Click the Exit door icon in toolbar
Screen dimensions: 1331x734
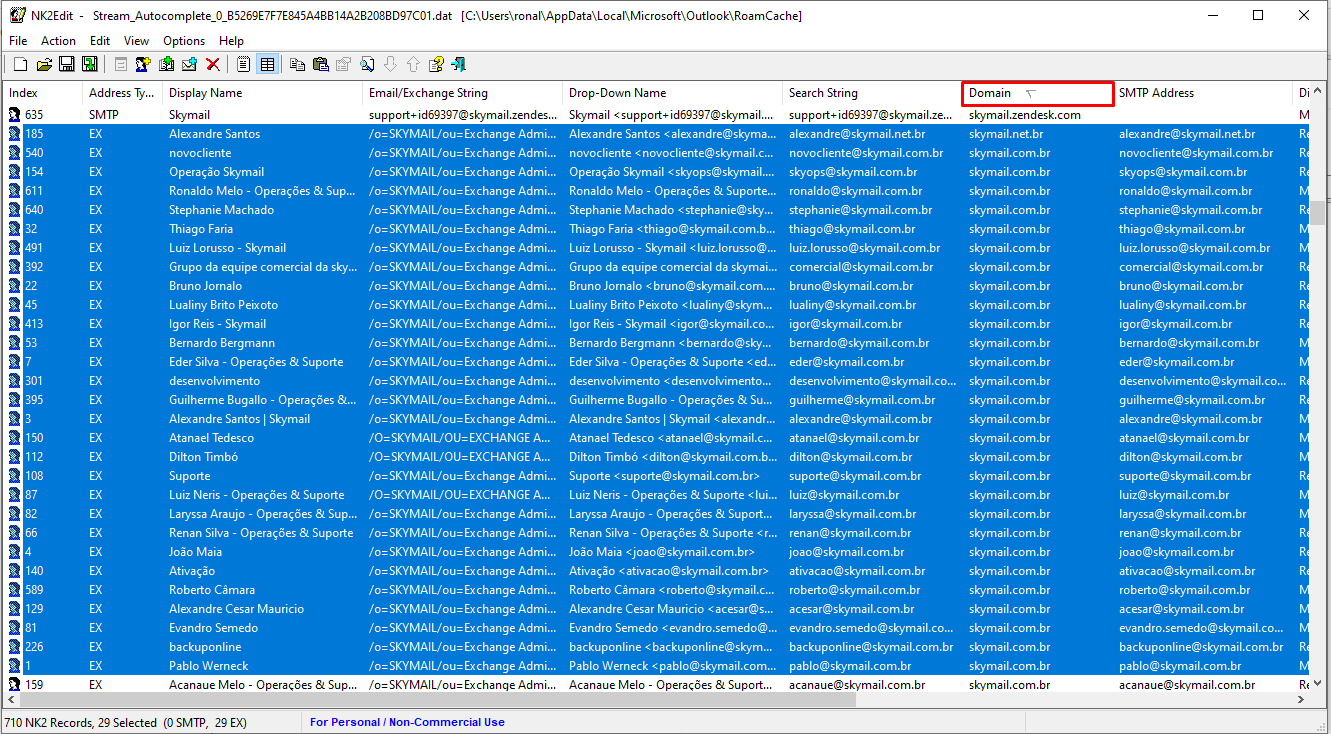click(459, 65)
